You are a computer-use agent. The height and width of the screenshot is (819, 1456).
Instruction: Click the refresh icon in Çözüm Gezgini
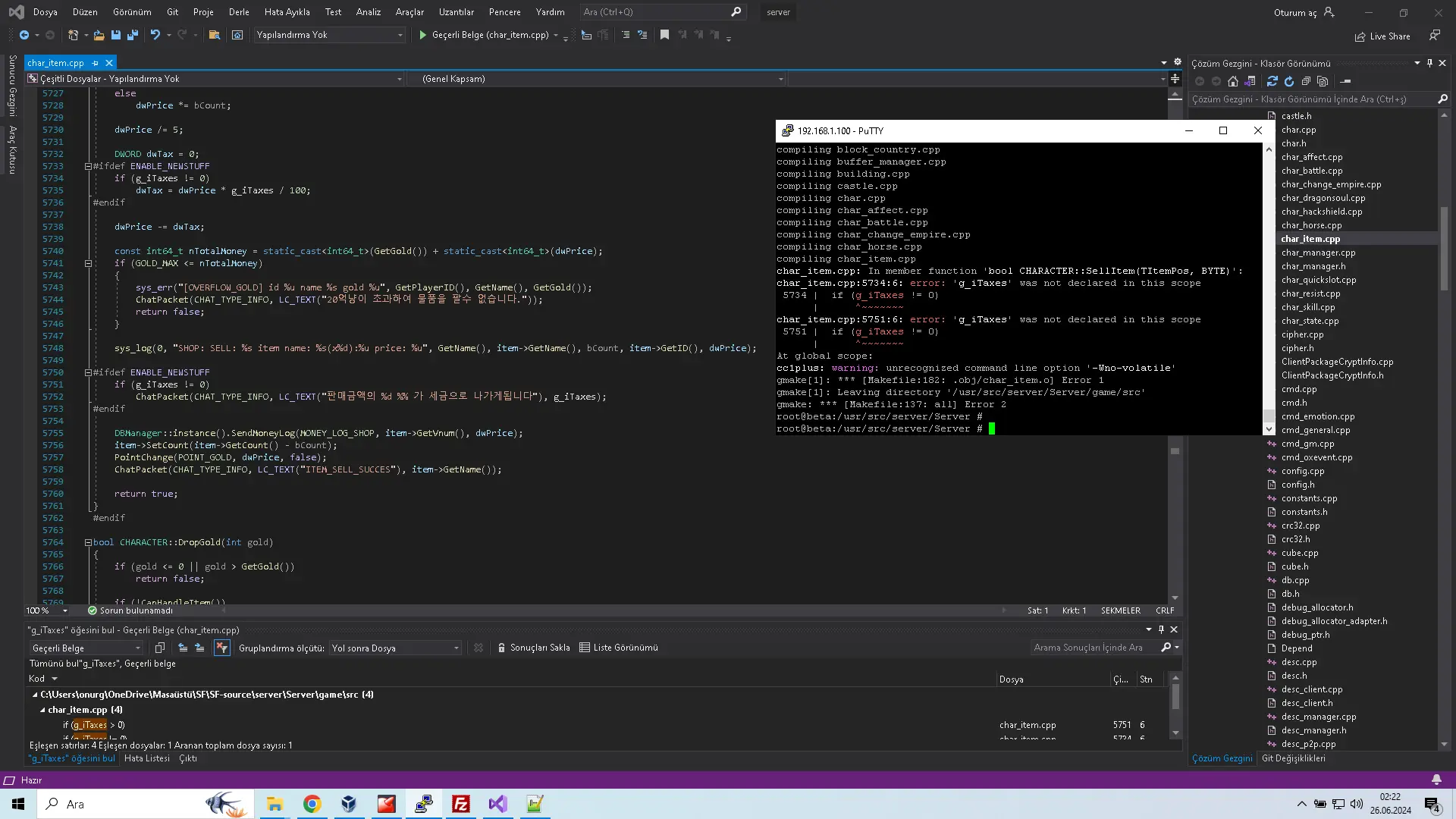coord(1289,81)
